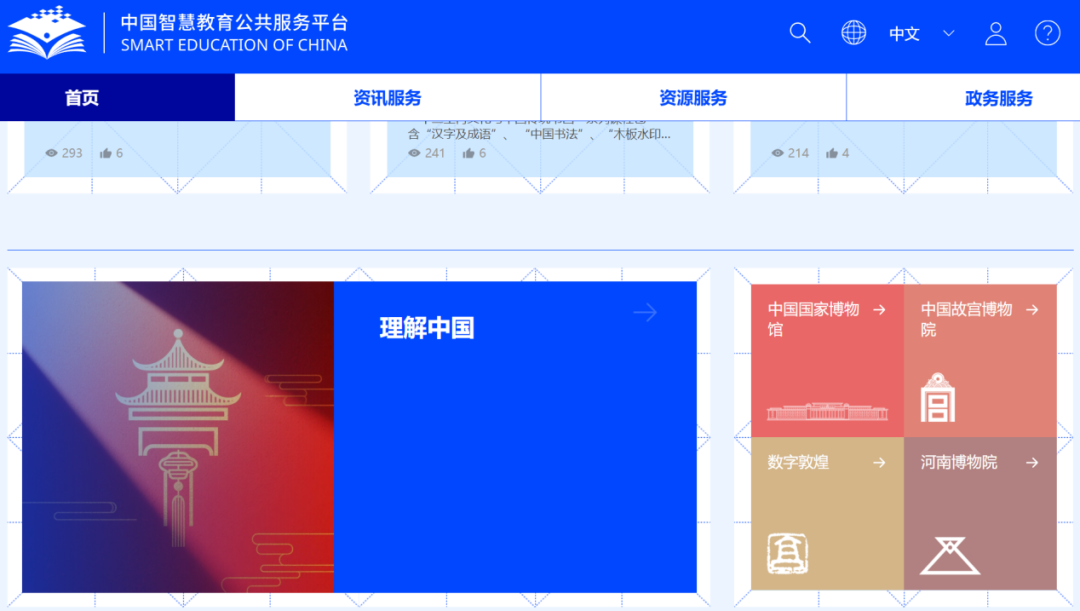Click the globe language icon
1080x611 pixels.
[853, 33]
